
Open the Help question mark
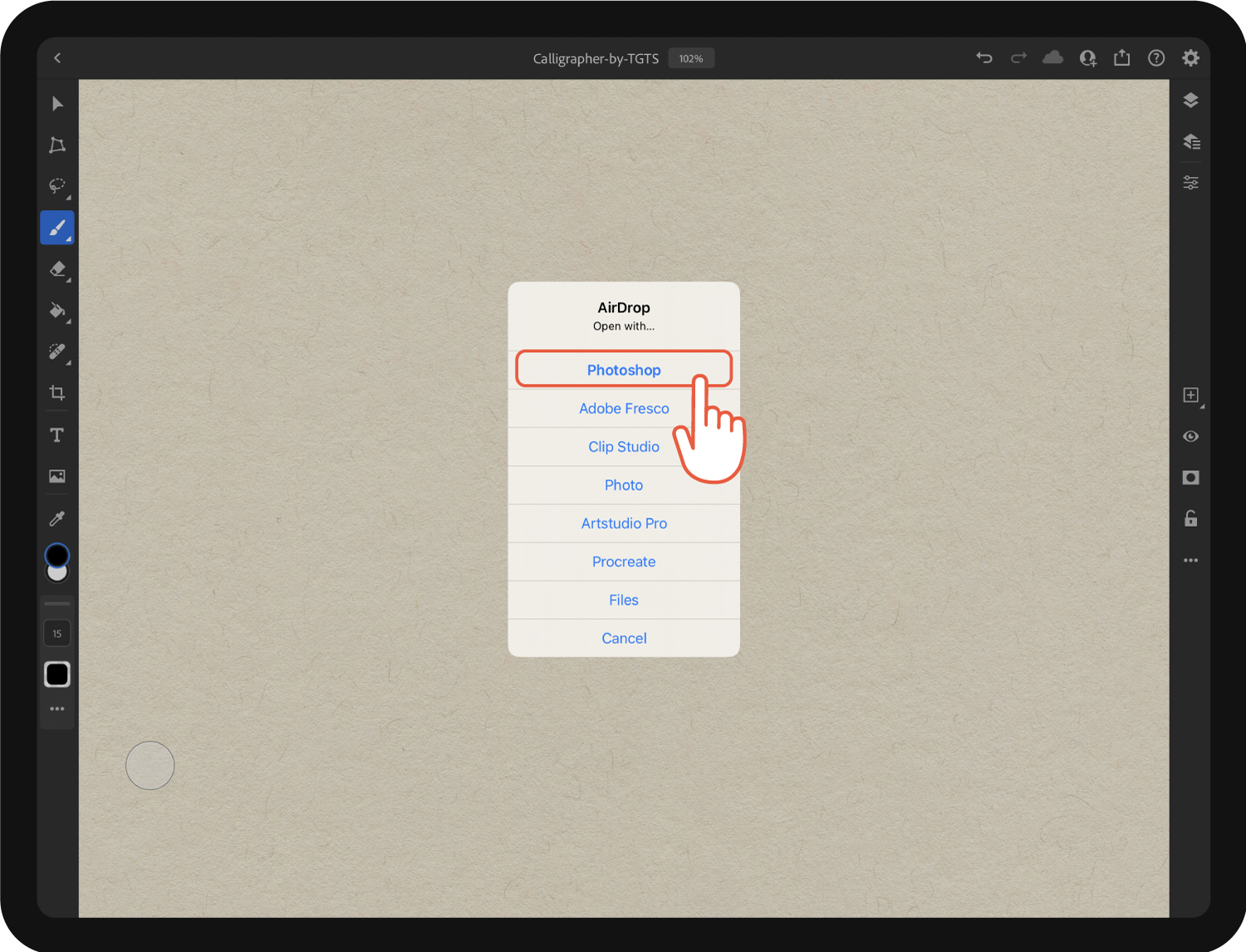click(1156, 58)
